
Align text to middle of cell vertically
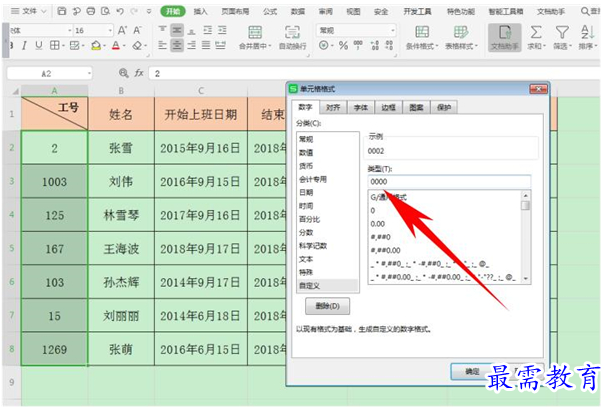pos(177,30)
